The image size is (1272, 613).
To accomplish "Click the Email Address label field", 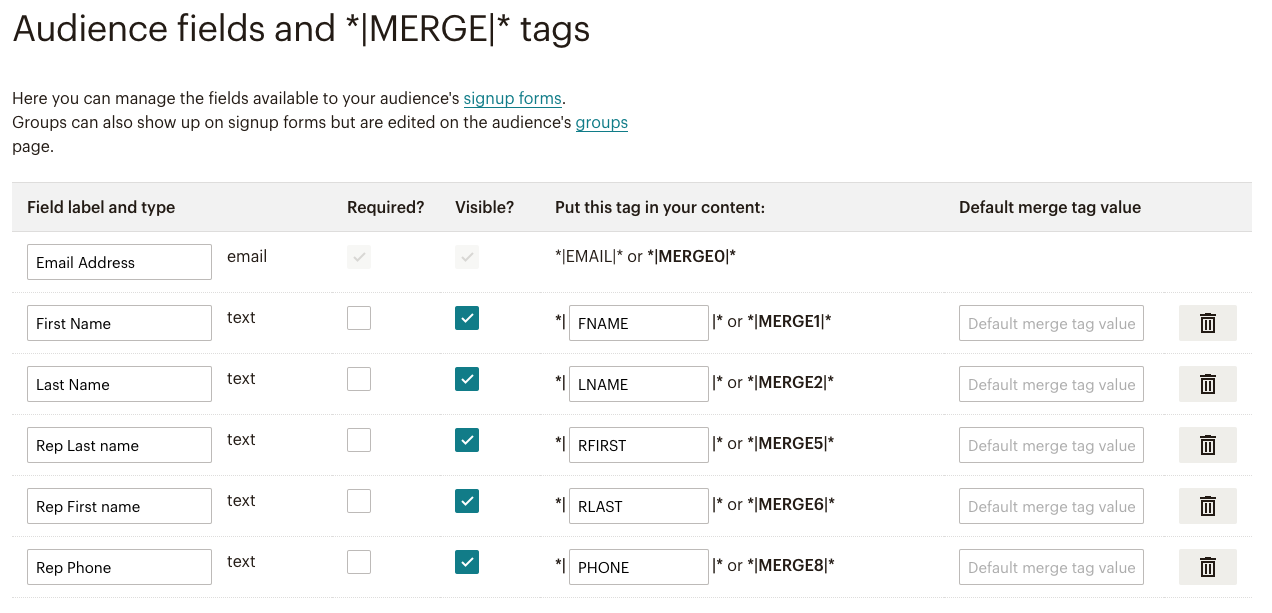I will coord(119,262).
